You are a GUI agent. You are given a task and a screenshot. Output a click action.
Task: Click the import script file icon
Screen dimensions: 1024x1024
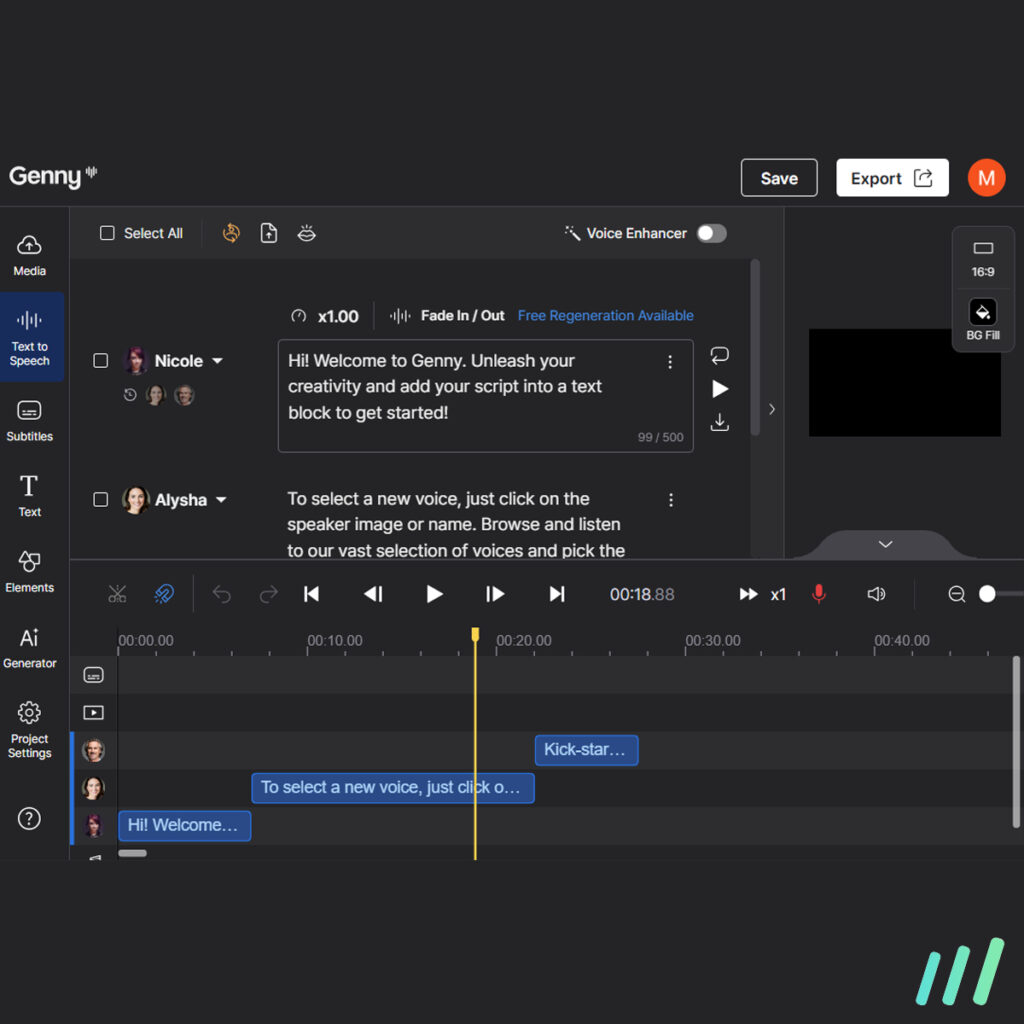pyautogui.click(x=269, y=233)
